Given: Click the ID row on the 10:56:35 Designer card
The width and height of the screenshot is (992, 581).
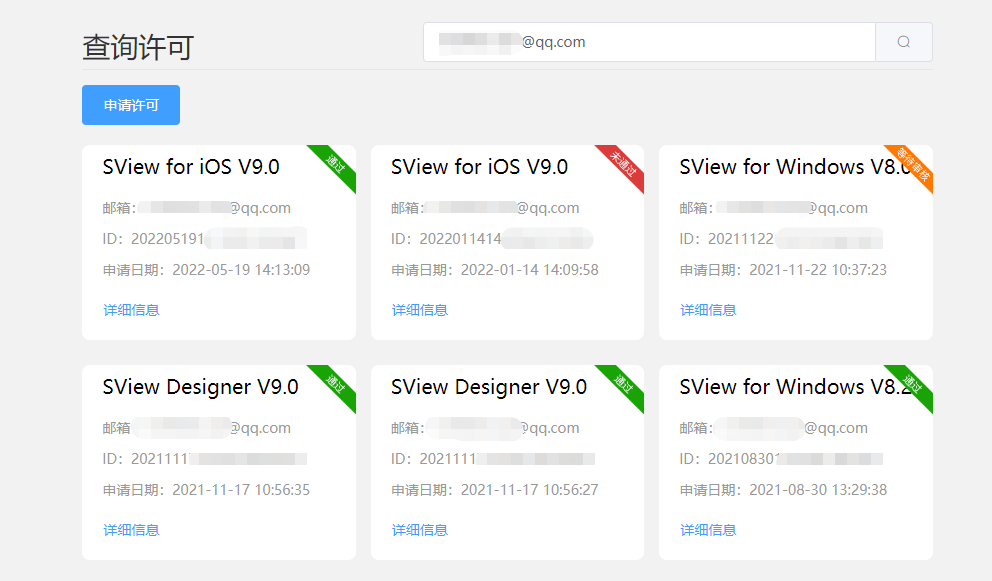Looking at the screenshot, I should point(204,459).
